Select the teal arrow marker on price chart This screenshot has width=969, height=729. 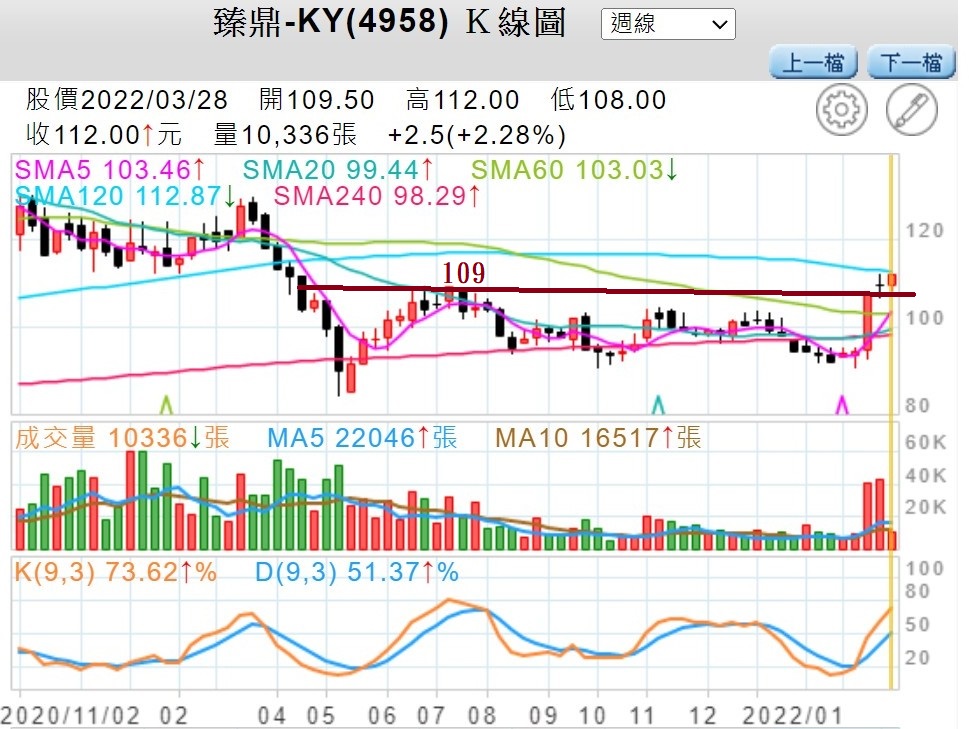click(658, 404)
